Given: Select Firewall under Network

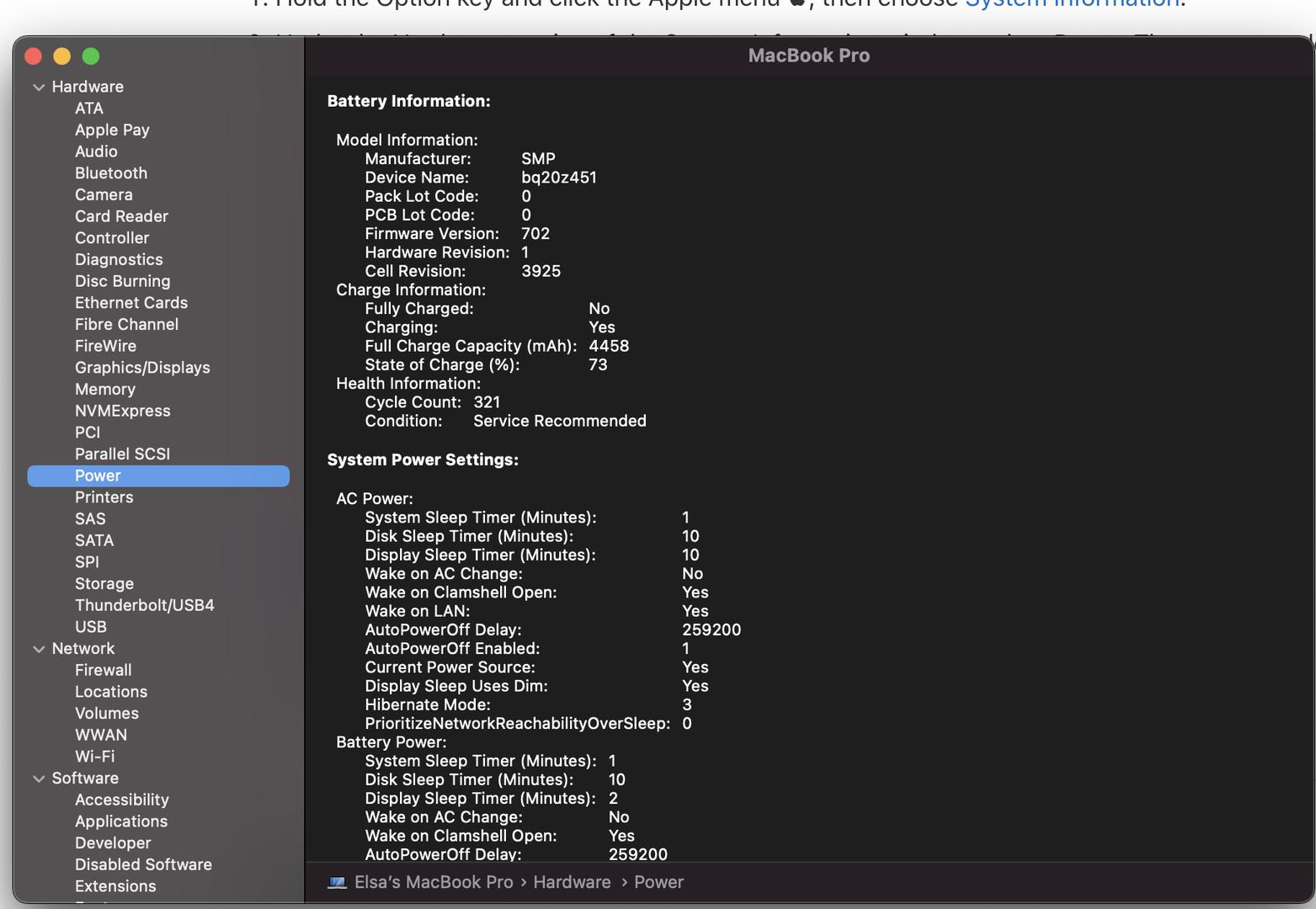Looking at the screenshot, I should (104, 670).
